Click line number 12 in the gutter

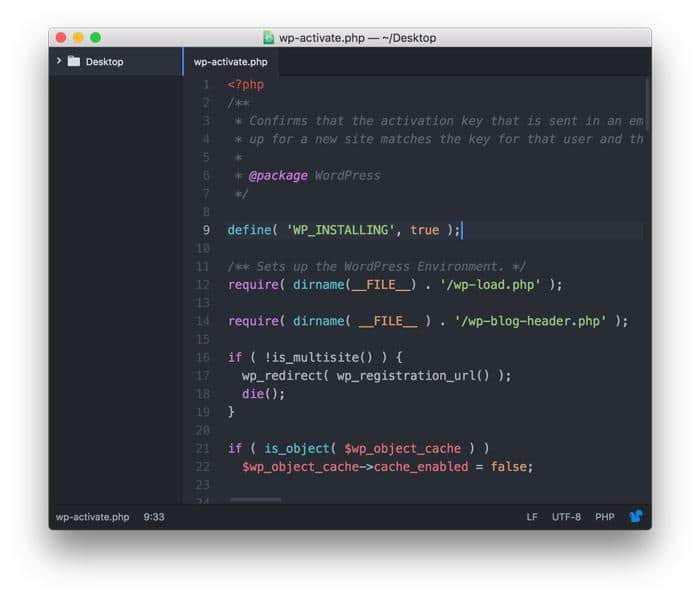pyautogui.click(x=203, y=285)
